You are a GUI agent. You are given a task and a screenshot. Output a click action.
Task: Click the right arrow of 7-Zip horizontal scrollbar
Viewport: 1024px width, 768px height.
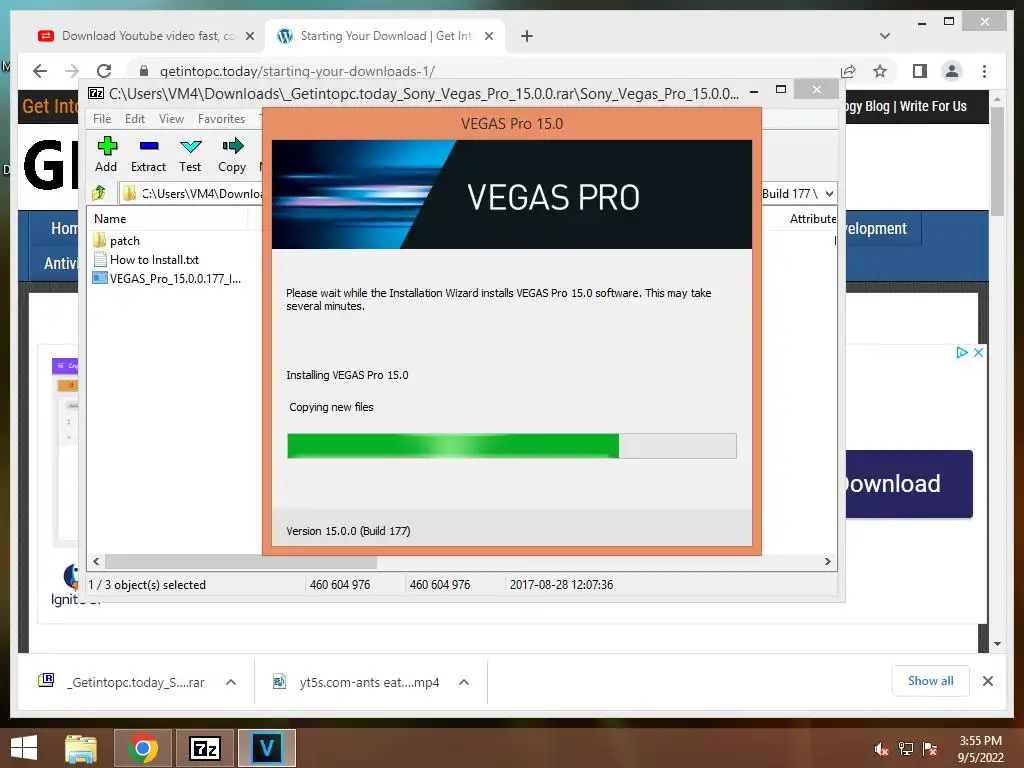(x=827, y=562)
